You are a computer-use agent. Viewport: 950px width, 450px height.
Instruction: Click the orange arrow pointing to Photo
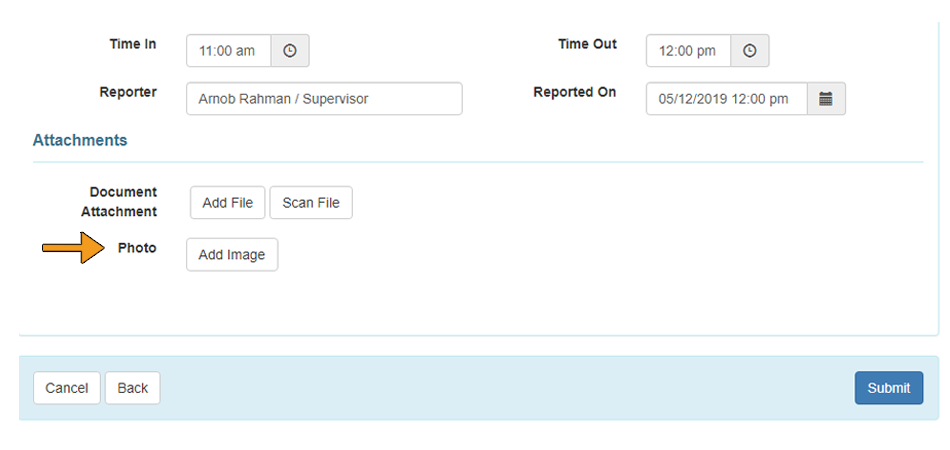[73, 247]
